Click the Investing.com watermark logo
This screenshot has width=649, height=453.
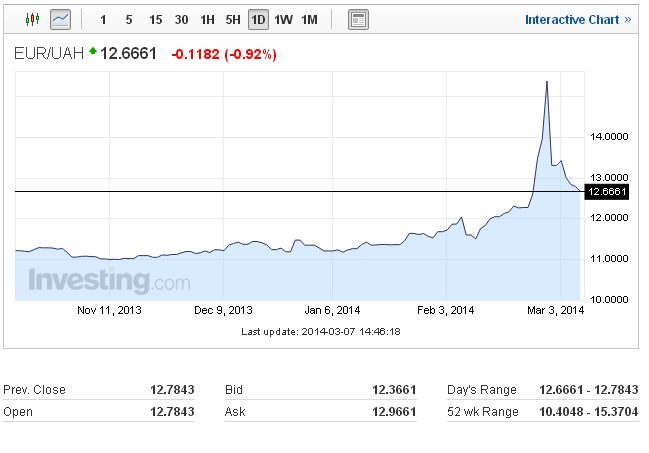pos(110,280)
